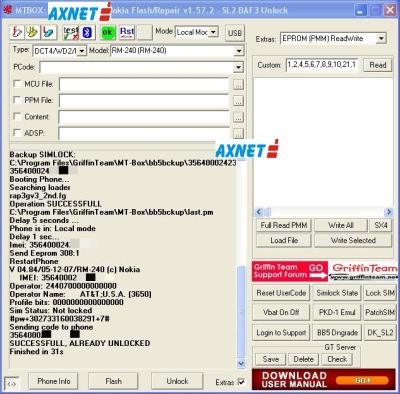Toggle the Extras checkbox at bottom
400x394 pixels.
pyautogui.click(x=241, y=382)
